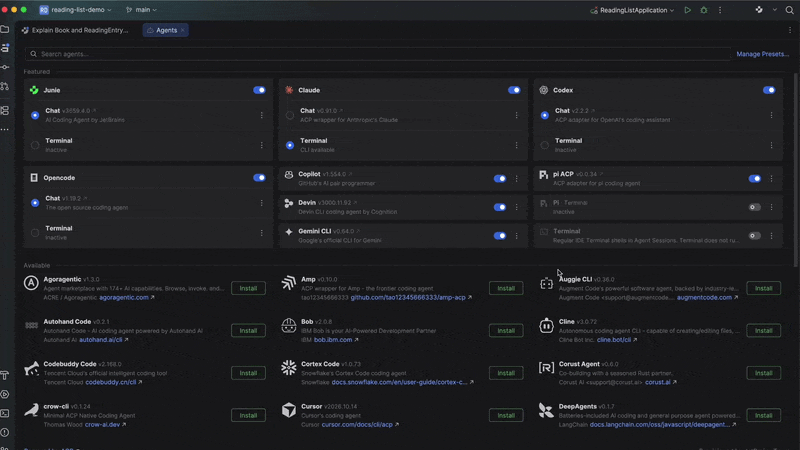Switch to Explain Book and ReadingEntry tab
This screenshot has height=450, width=800.
[x=75, y=30]
